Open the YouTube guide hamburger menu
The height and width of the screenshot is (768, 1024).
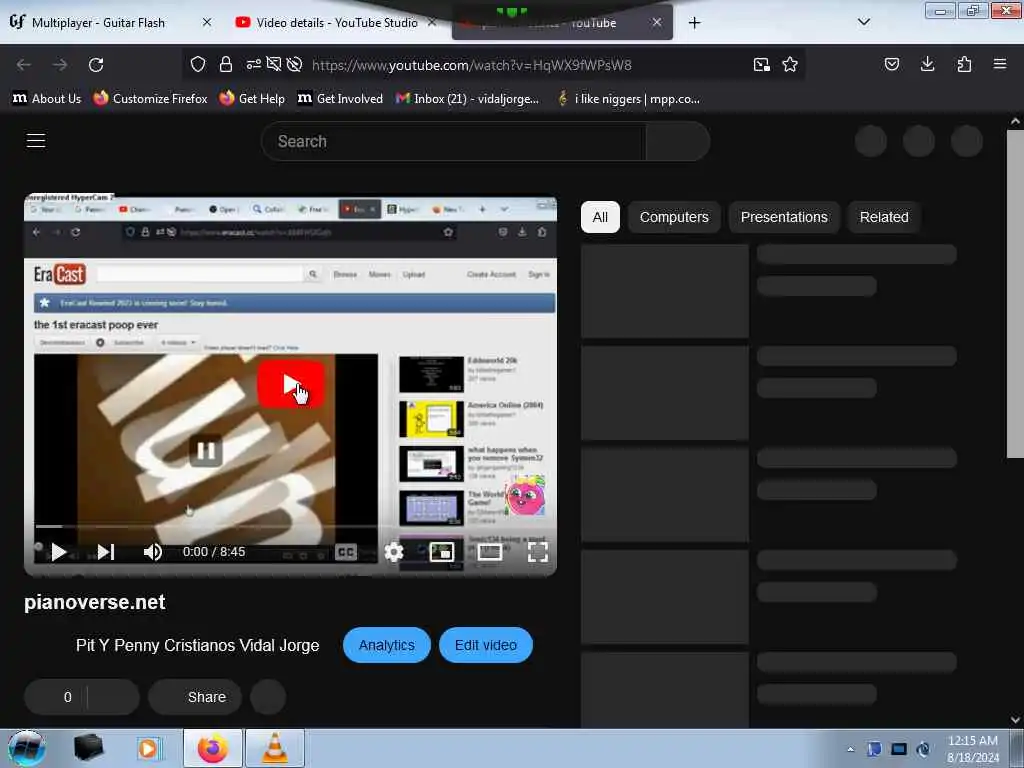pos(36,140)
